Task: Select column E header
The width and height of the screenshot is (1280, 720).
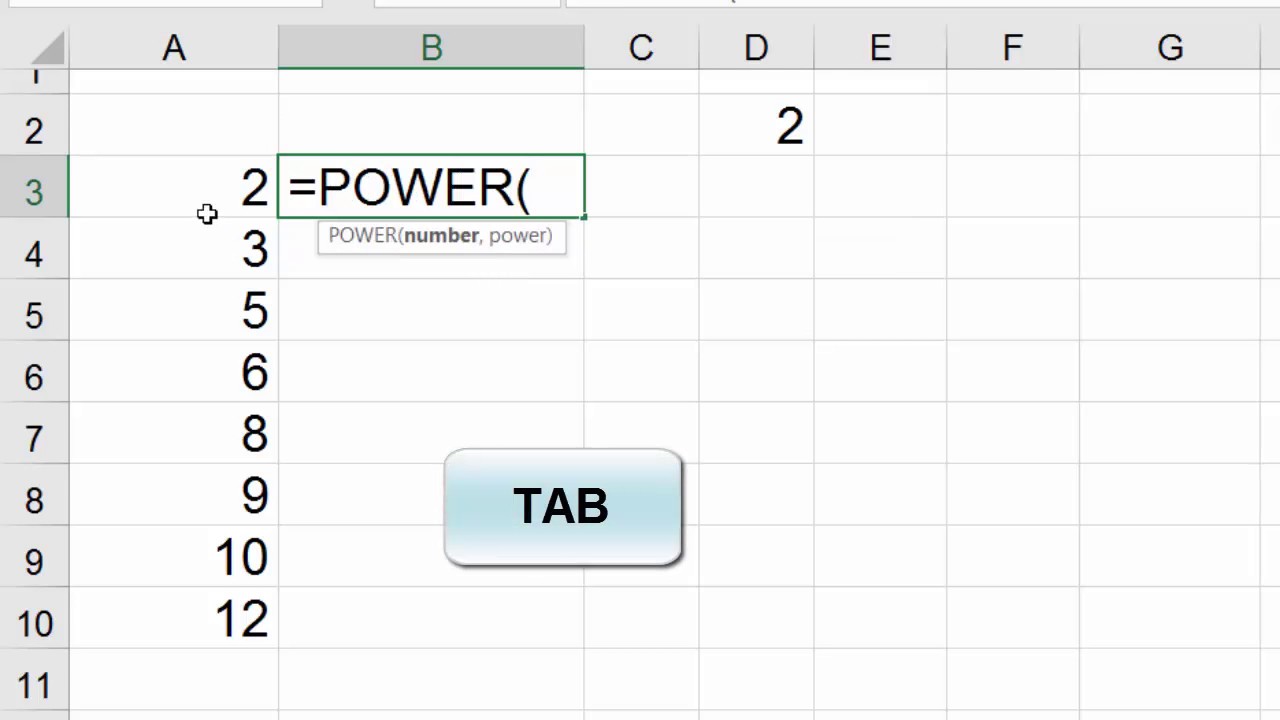Action: (880, 48)
